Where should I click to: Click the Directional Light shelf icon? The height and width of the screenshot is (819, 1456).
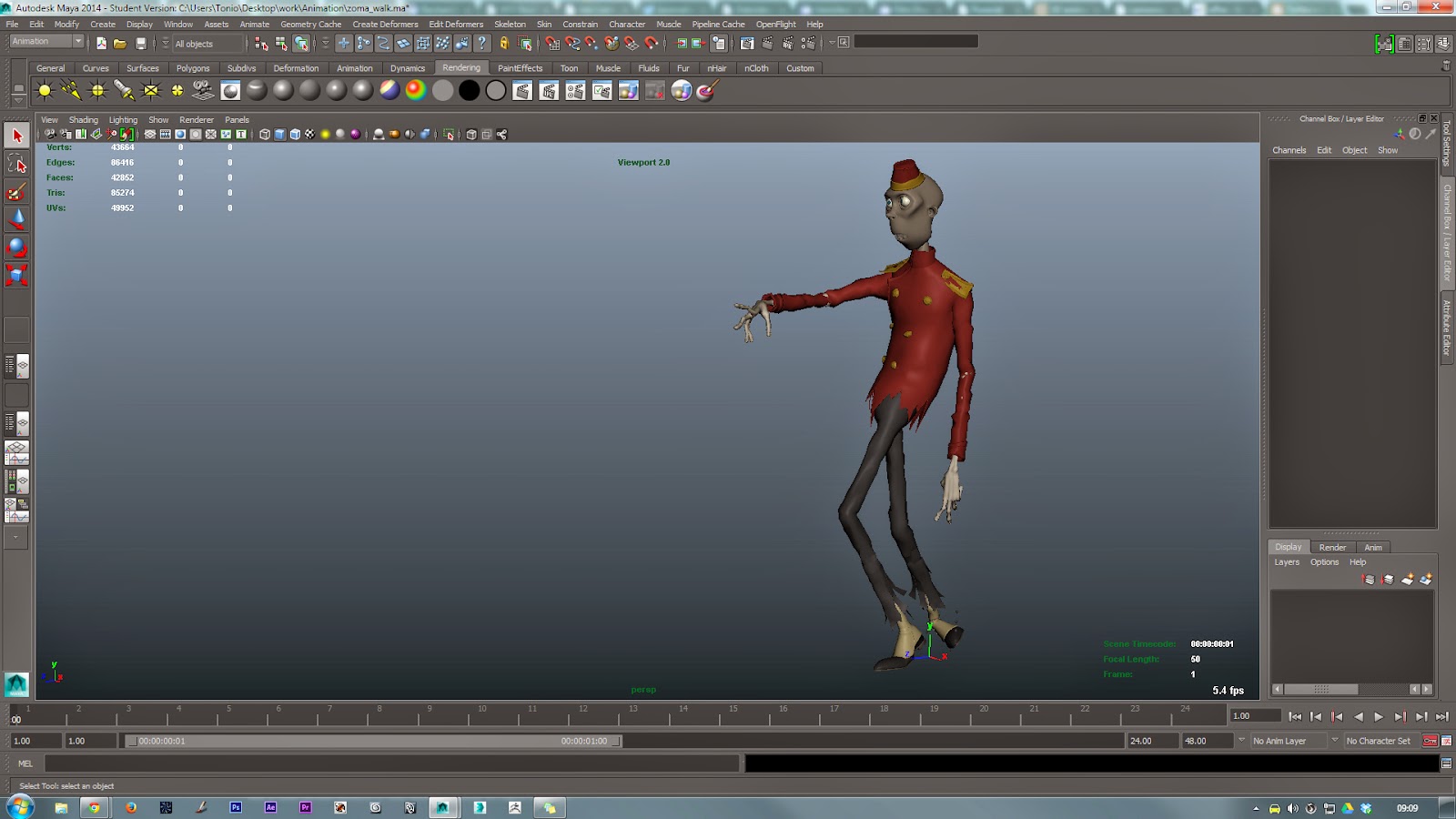71,90
